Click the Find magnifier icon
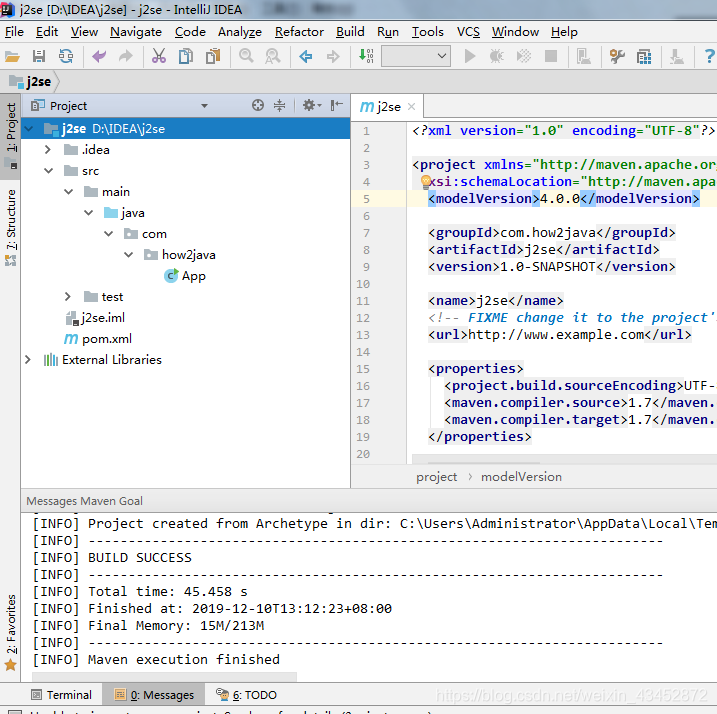 pyautogui.click(x=246, y=57)
